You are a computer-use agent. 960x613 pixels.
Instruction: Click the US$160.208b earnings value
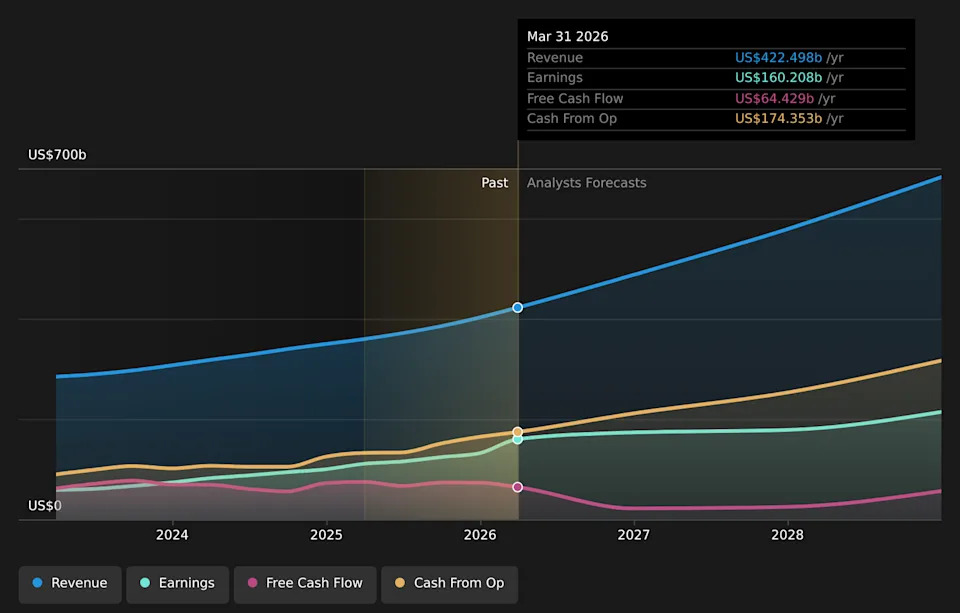[778, 78]
